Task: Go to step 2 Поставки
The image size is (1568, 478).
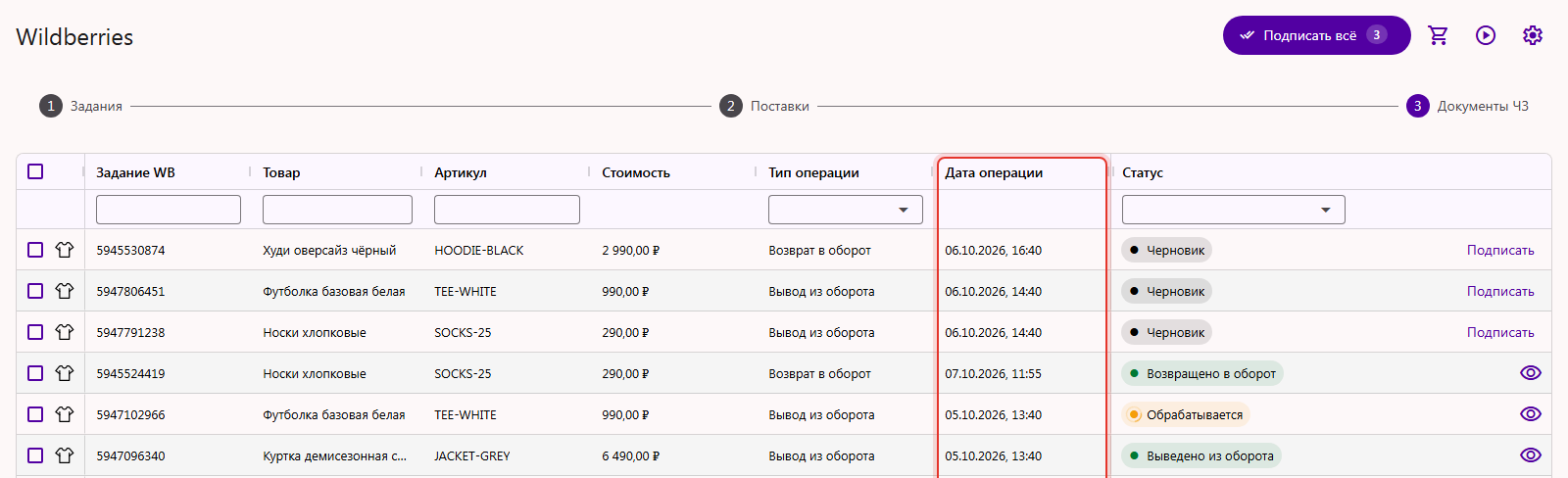Action: [764, 106]
